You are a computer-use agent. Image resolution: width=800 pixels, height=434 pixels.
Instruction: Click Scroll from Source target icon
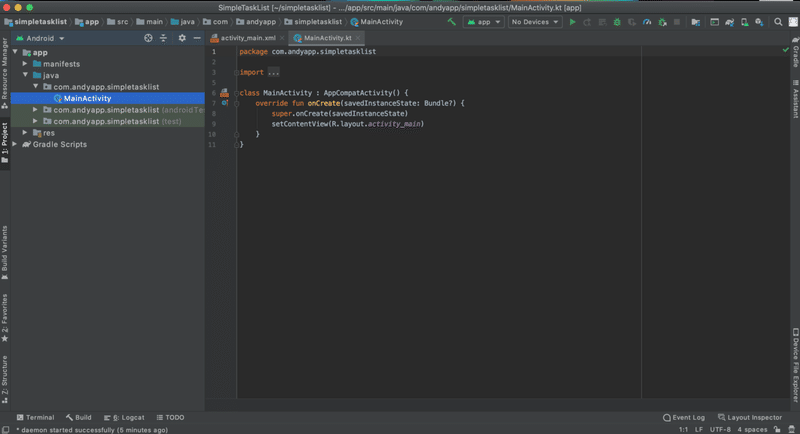(148, 38)
